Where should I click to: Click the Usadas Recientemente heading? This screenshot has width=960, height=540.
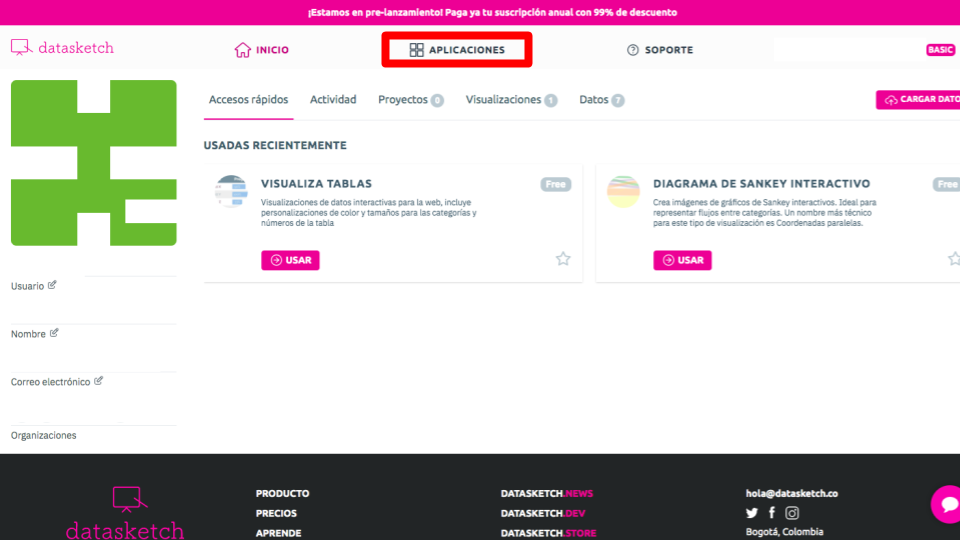click(x=275, y=145)
